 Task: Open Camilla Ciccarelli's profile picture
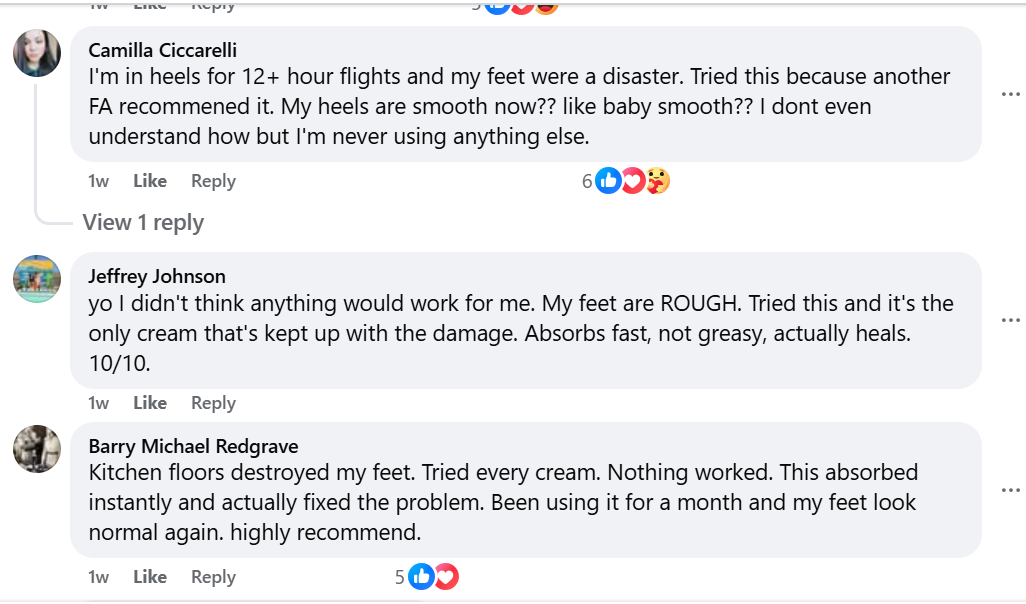37,53
